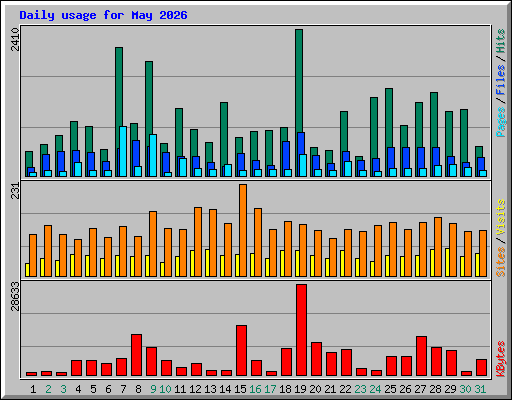The width and height of the screenshot is (512, 400).
Task: Click day 18 on the x-axis
Action: pyautogui.click(x=285, y=389)
